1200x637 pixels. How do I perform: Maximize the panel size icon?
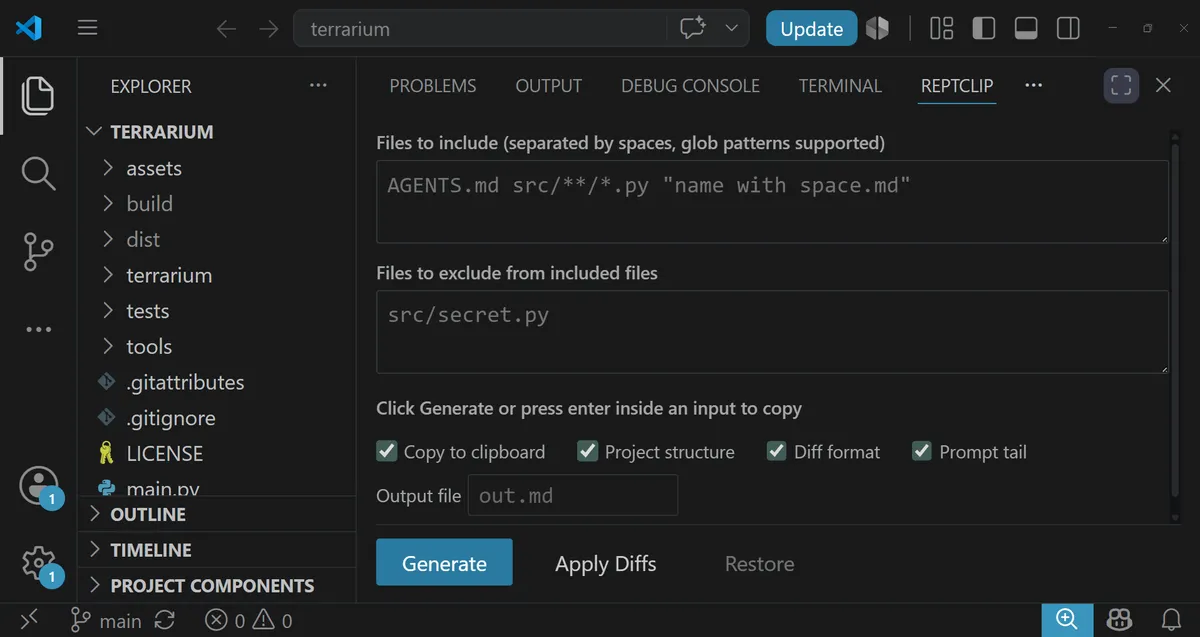(1121, 86)
